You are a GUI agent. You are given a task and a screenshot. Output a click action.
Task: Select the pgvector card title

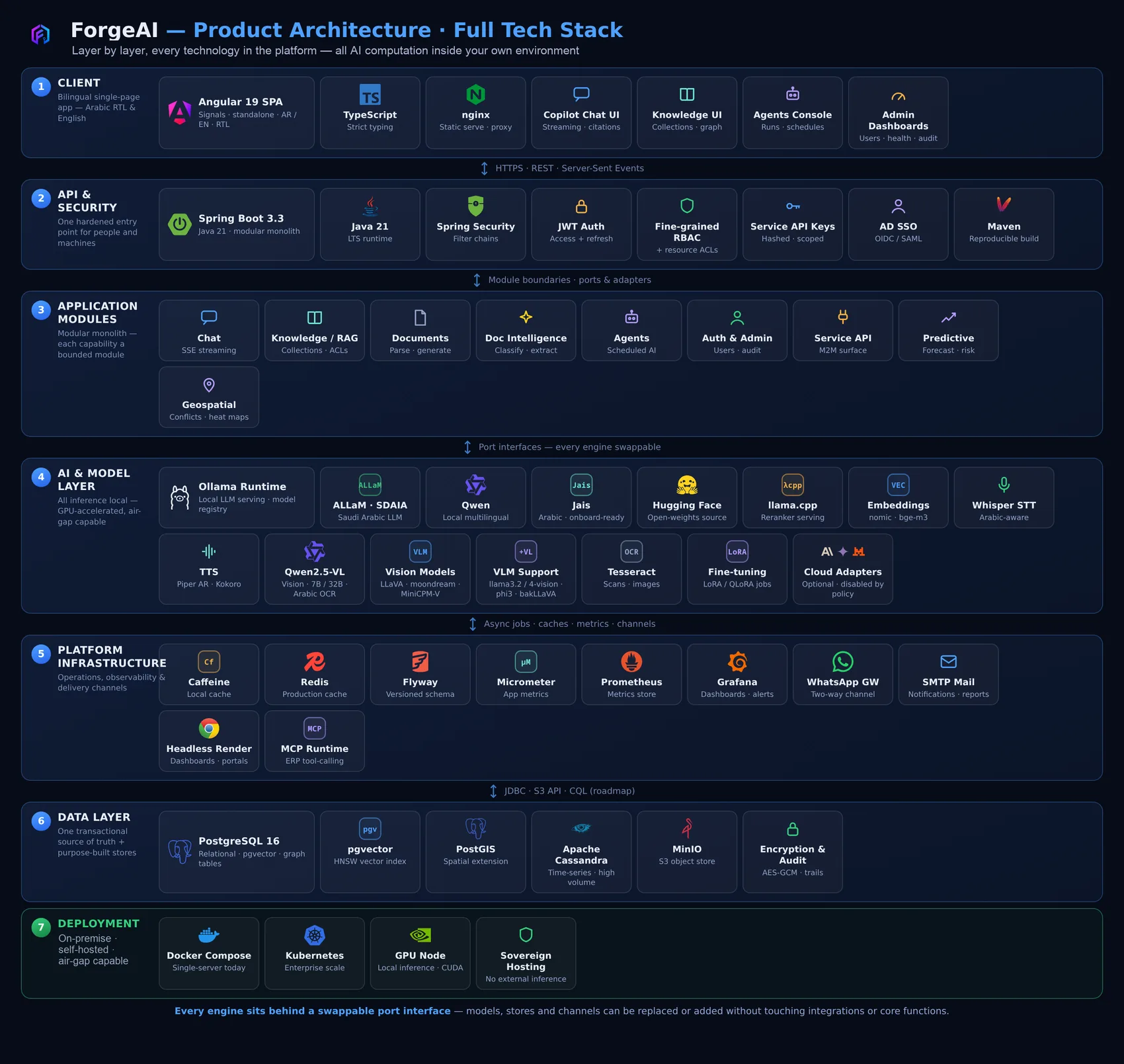[x=370, y=849]
